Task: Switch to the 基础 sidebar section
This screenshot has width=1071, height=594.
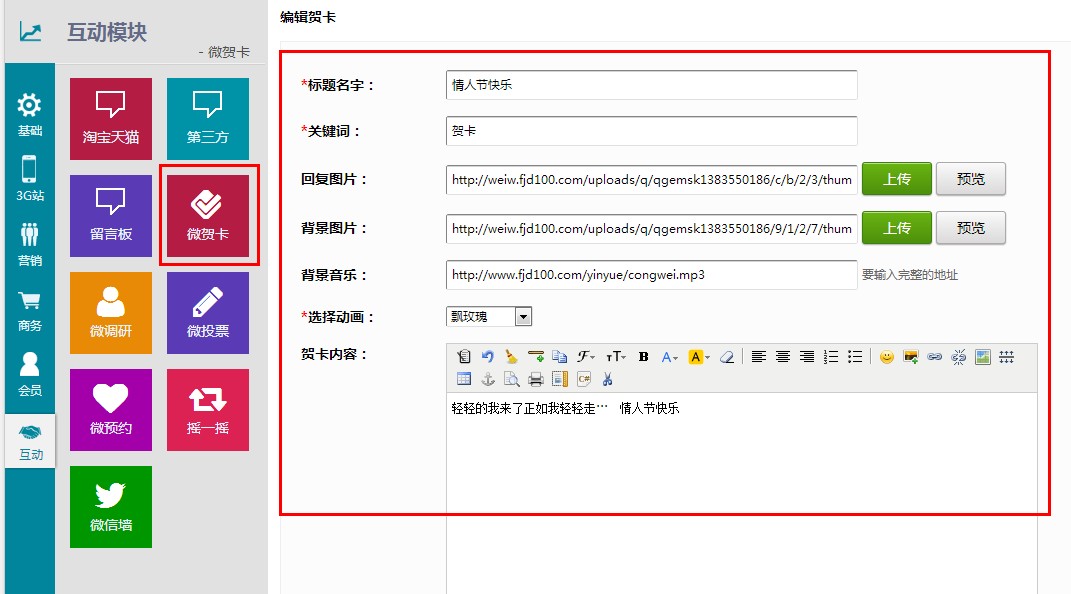Action: click(29, 115)
